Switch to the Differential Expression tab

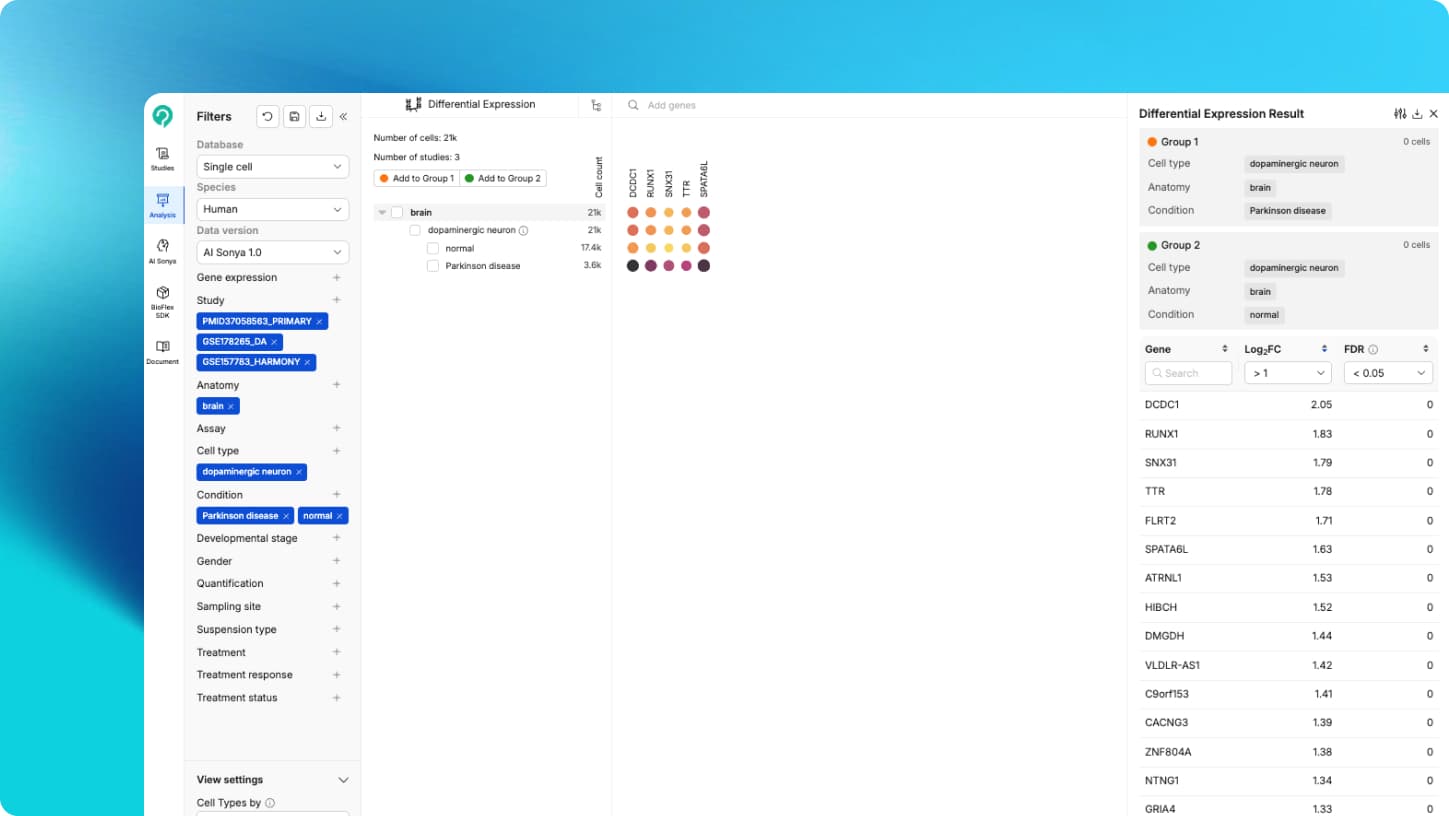click(x=470, y=105)
